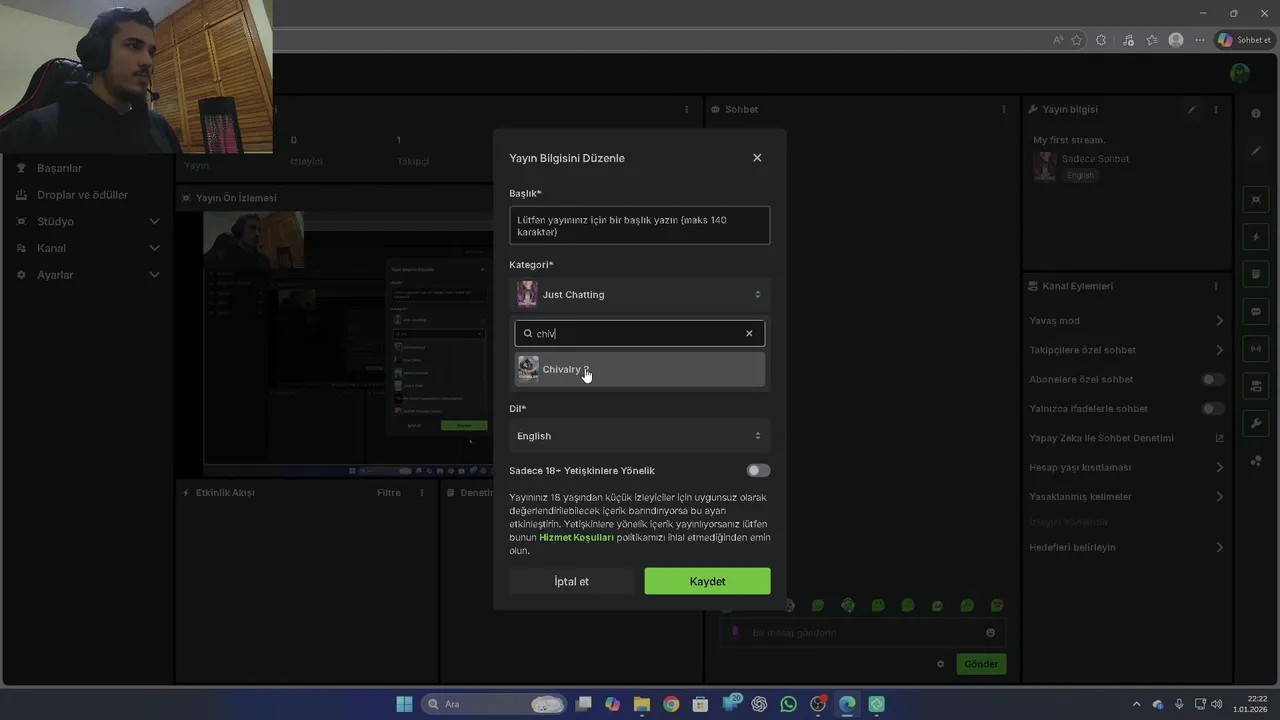Image resolution: width=1280 pixels, height=720 pixels.
Task: Open ChatGPT app from taskbar
Action: (x=759, y=704)
